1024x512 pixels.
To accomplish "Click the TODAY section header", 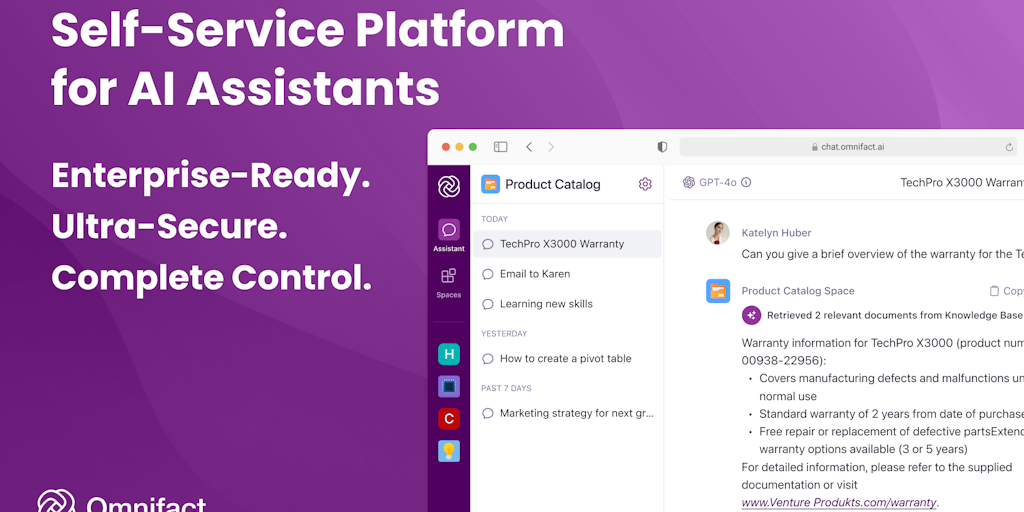I will tap(494, 219).
